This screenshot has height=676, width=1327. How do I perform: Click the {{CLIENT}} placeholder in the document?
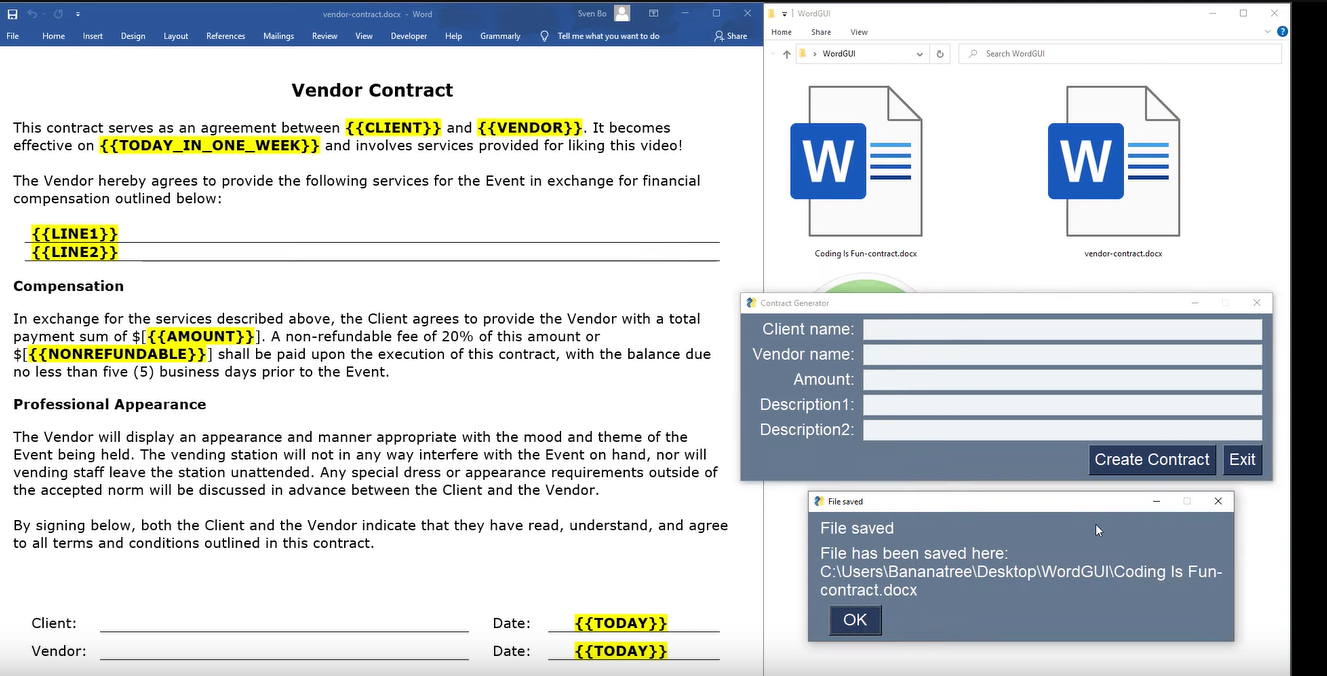click(x=393, y=128)
